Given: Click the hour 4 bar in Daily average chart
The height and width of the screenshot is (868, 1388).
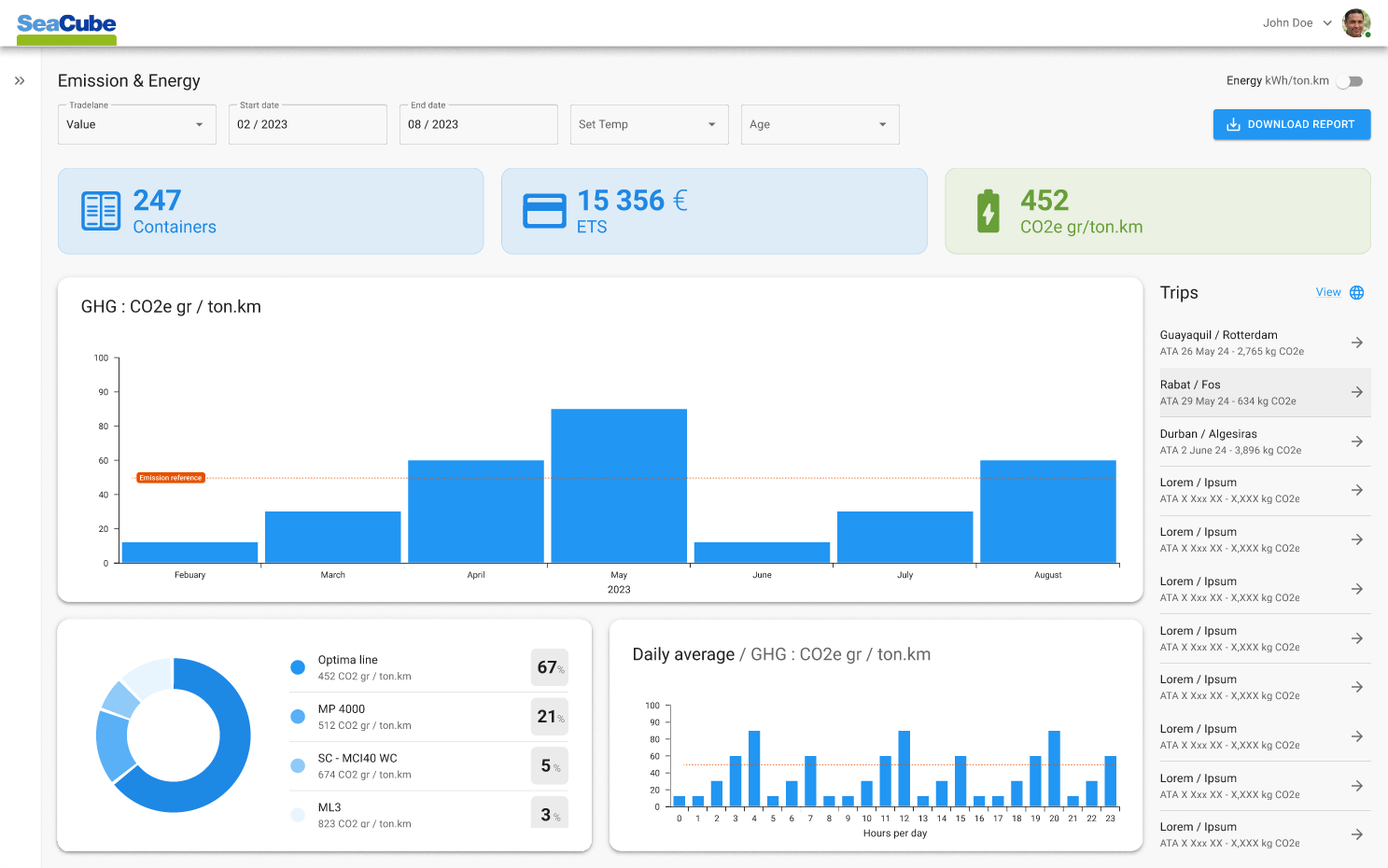Looking at the screenshot, I should [754, 769].
